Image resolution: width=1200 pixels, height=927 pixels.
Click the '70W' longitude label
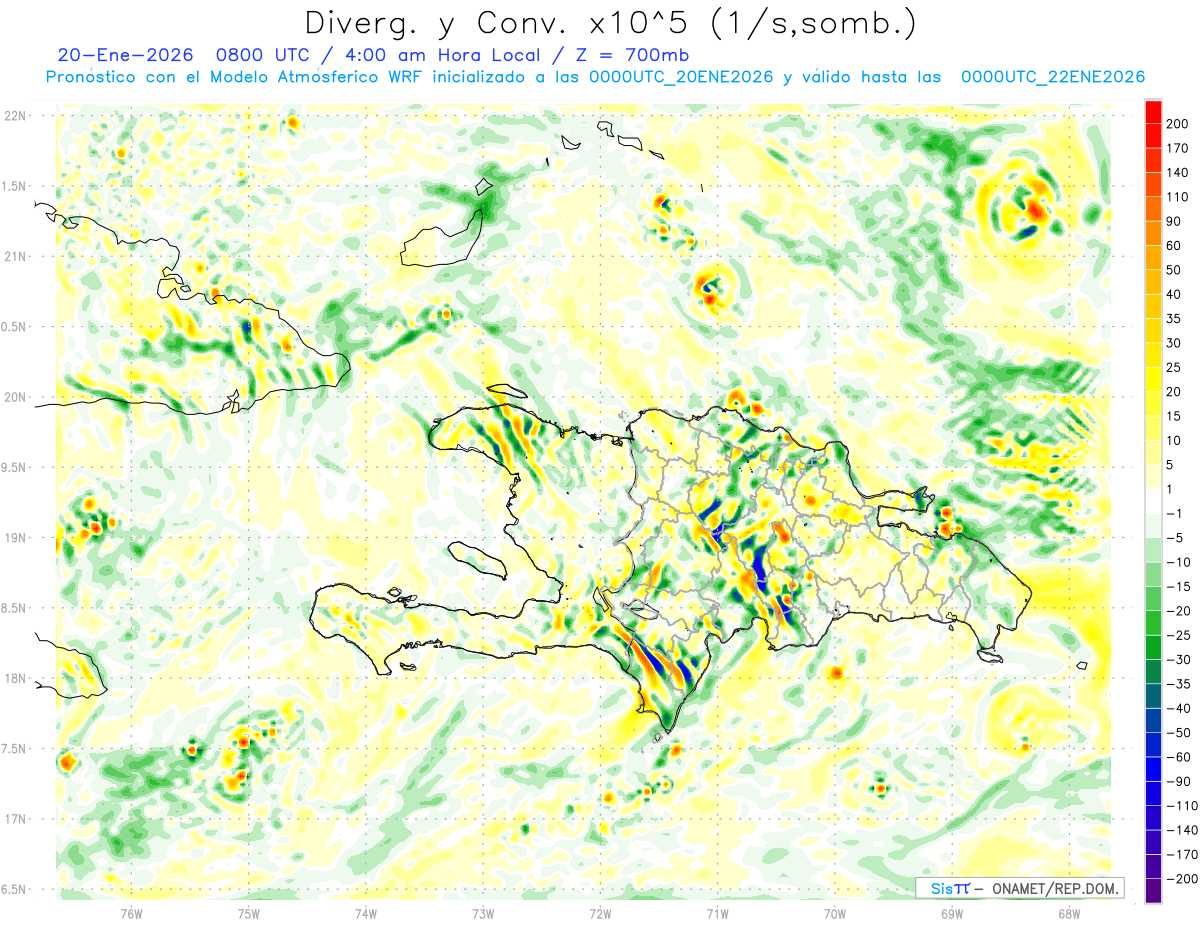[835, 912]
